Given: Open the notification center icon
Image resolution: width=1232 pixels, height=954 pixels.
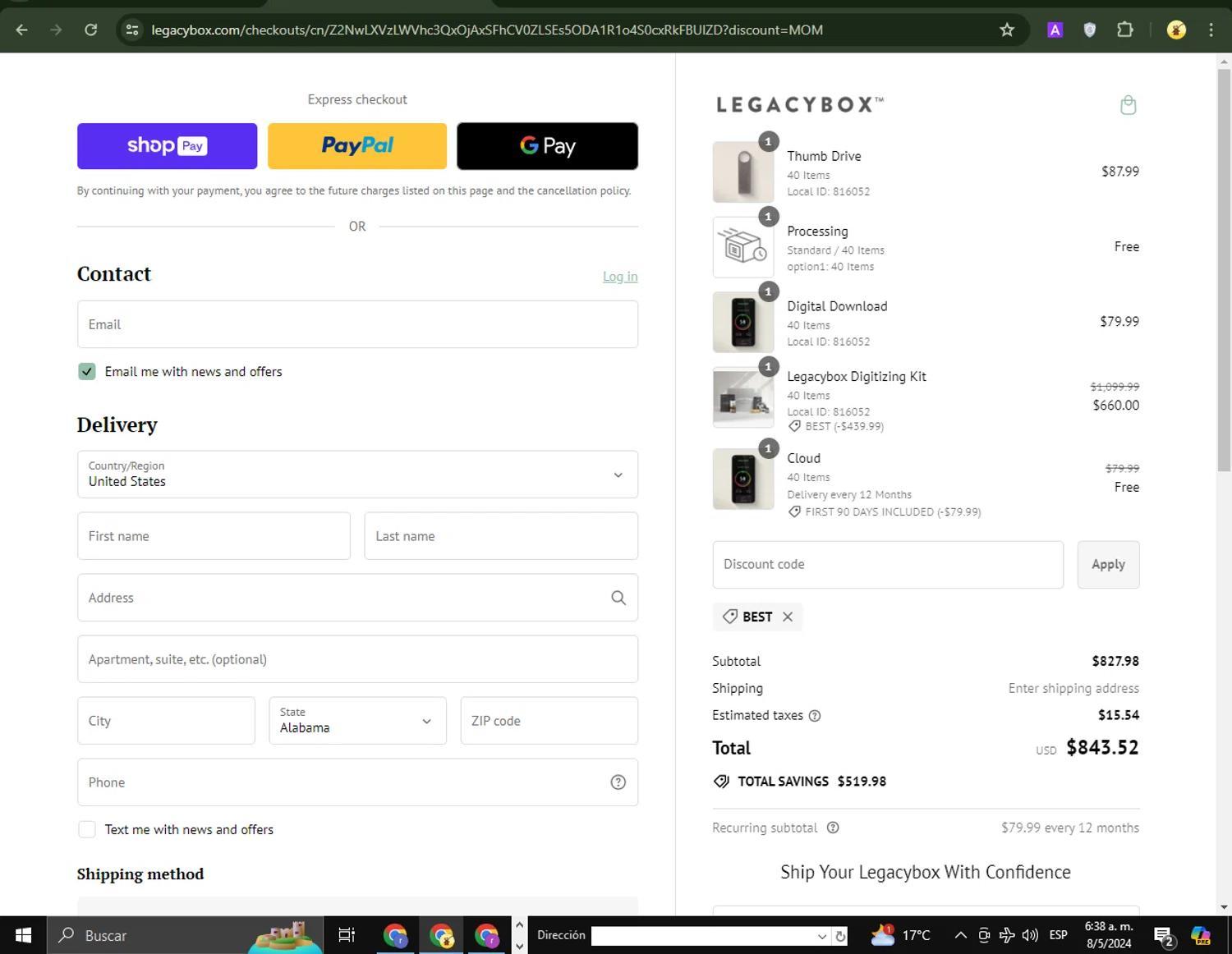Looking at the screenshot, I should (1163, 935).
